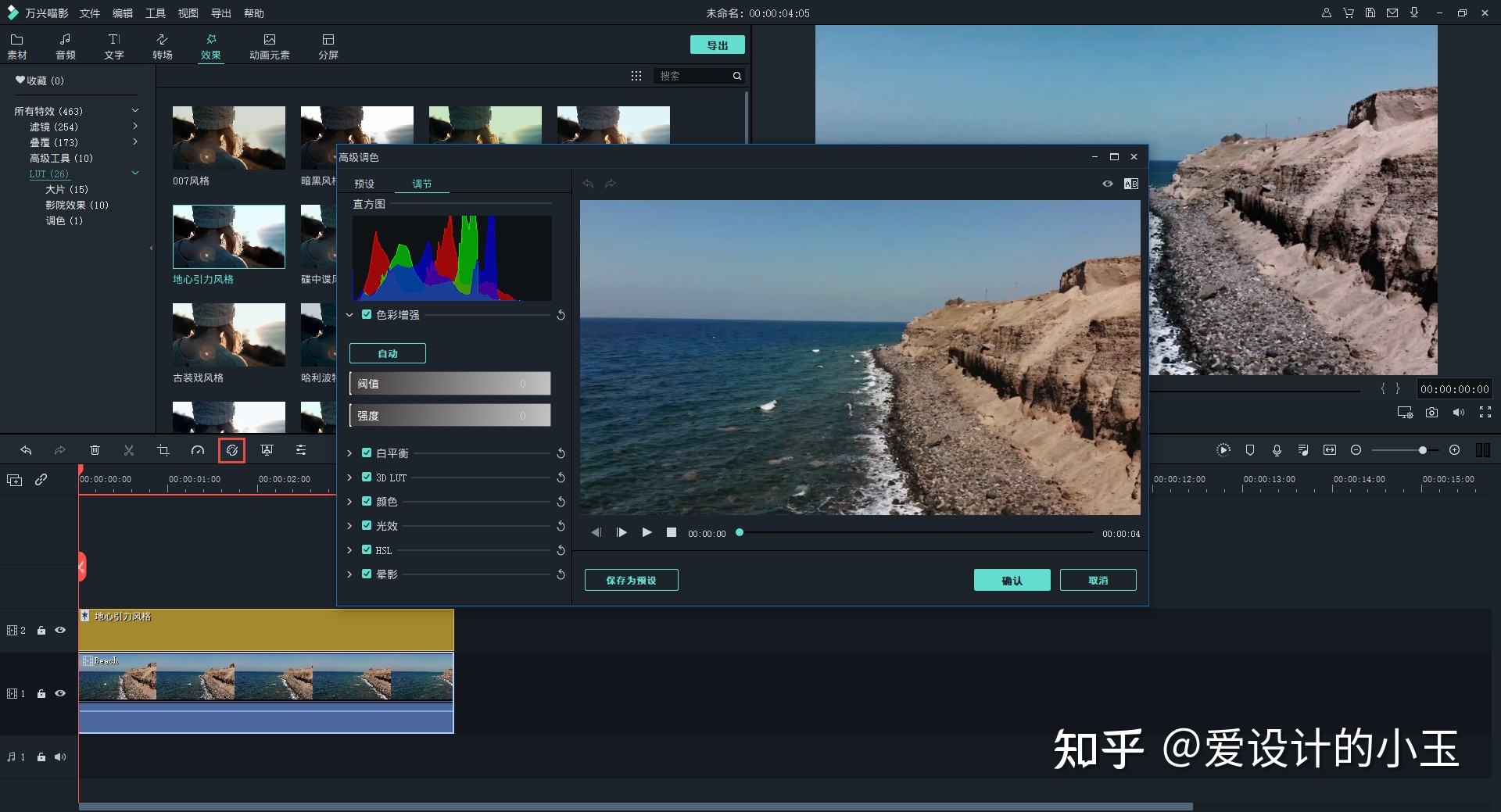1501x812 pixels.
Task: Click the scissors split icon
Action: [129, 450]
